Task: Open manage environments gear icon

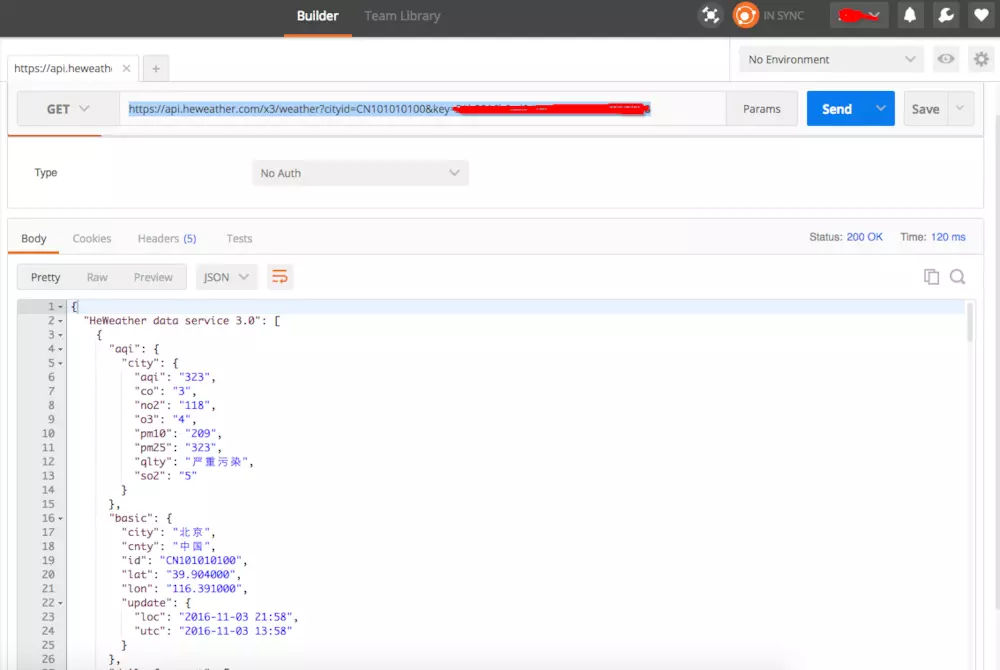Action: point(981,59)
